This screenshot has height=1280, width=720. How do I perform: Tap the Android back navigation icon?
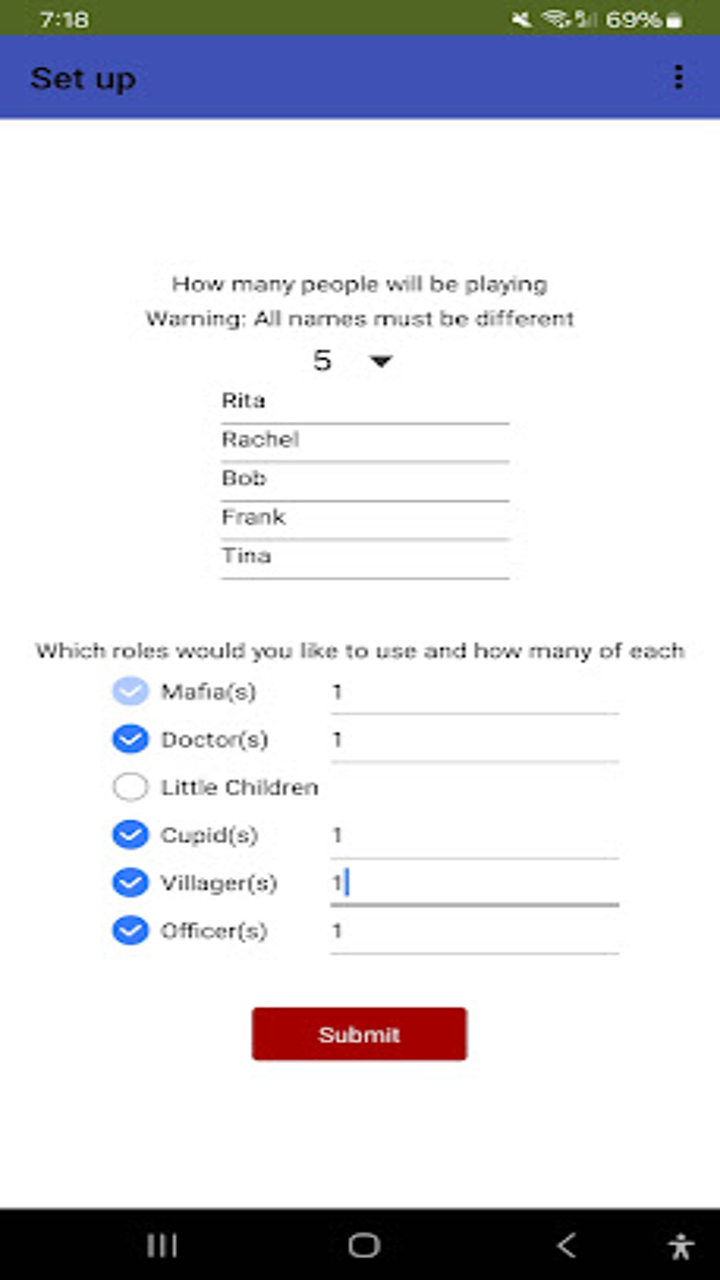point(566,1245)
